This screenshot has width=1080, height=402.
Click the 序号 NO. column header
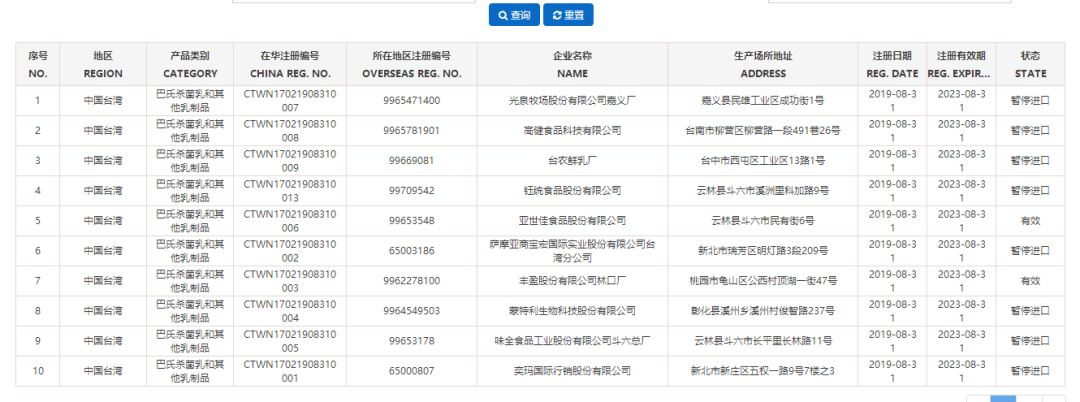coord(38,65)
